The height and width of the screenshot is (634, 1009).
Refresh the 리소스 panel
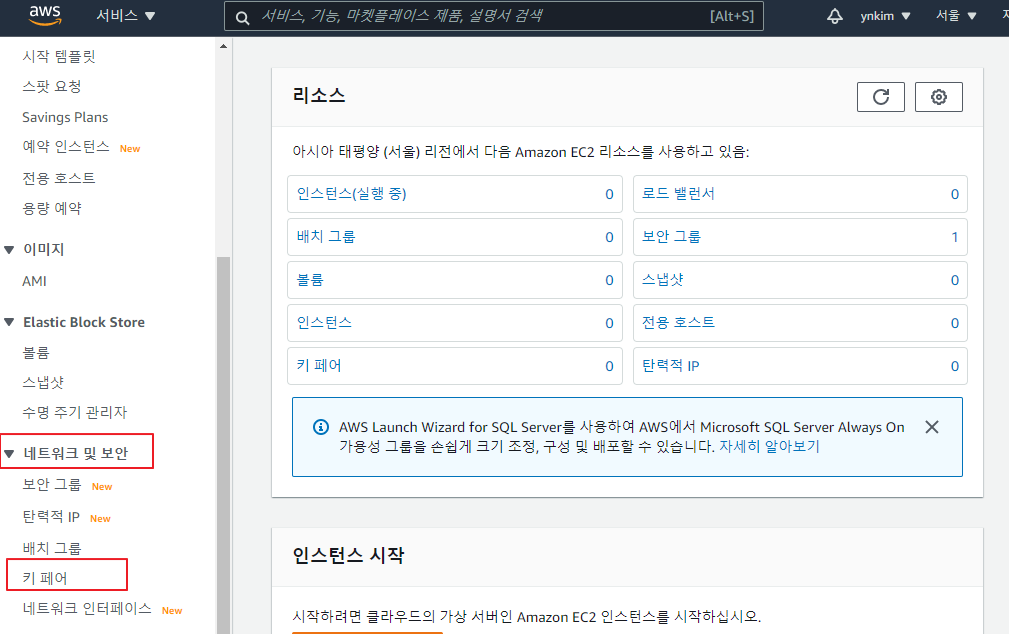tap(881, 97)
